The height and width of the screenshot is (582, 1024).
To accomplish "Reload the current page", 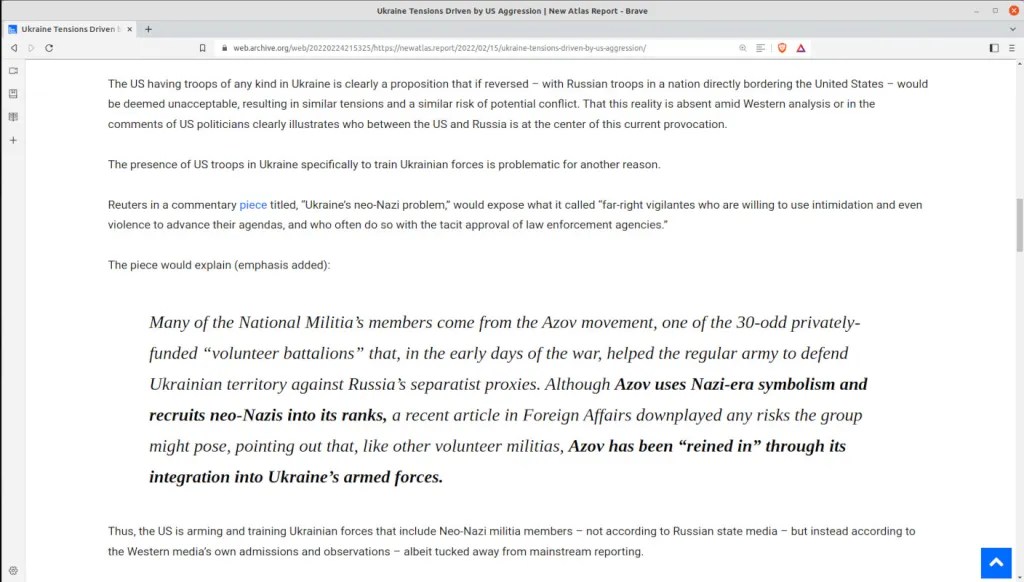I will 49,48.
